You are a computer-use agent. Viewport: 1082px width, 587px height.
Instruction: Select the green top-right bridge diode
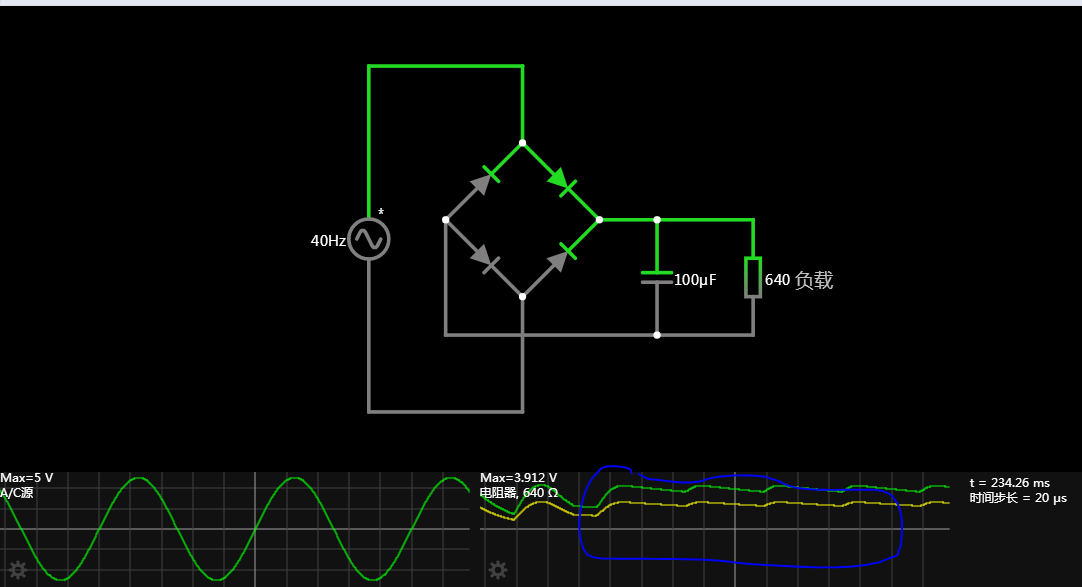coord(561,181)
